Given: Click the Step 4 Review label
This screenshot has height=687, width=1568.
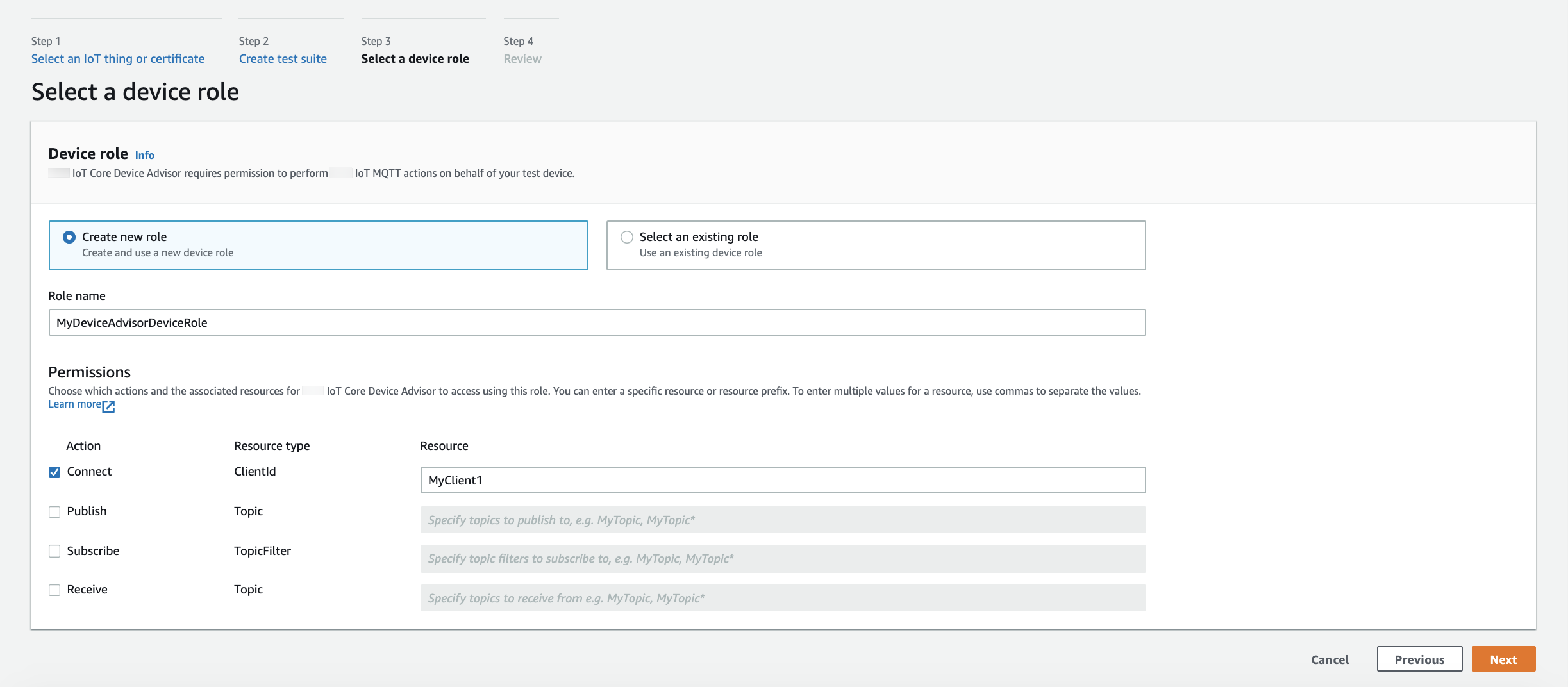Looking at the screenshot, I should [522, 59].
